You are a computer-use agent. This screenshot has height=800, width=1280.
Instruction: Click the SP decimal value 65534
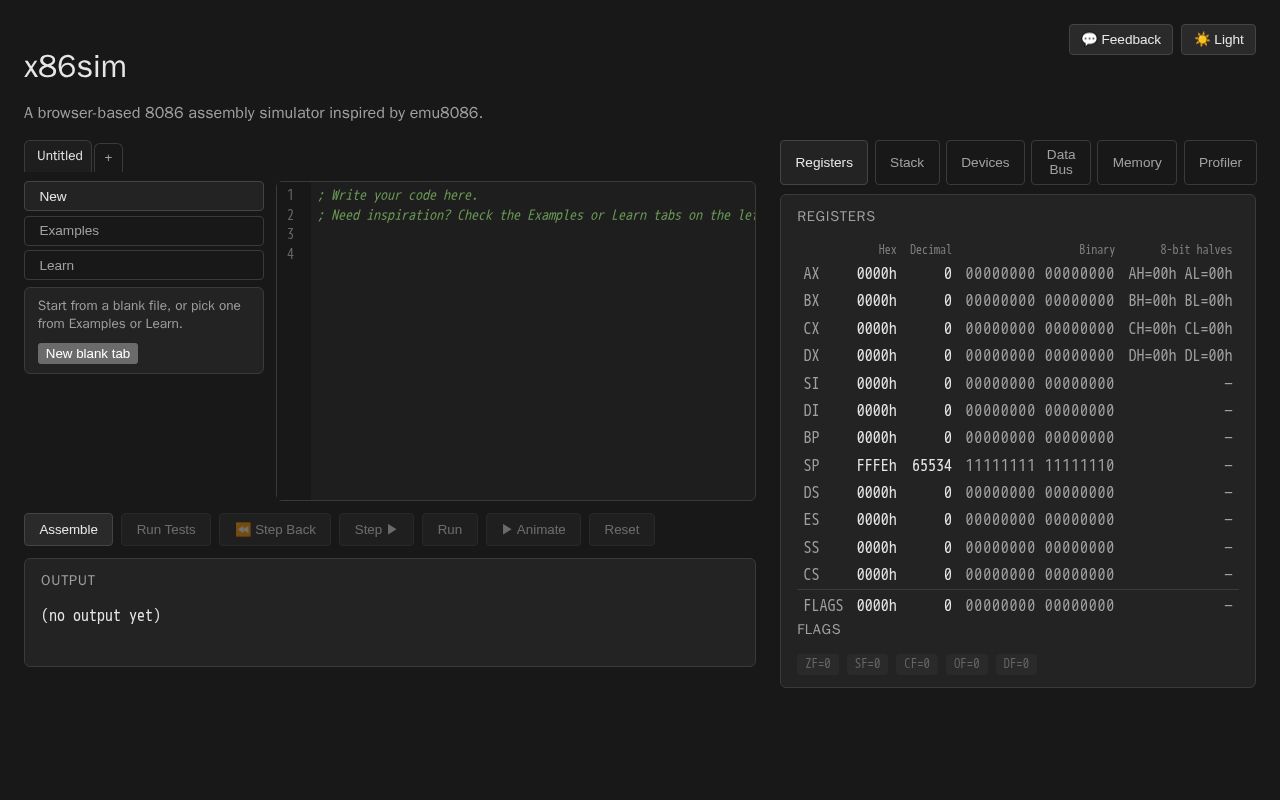tap(932, 466)
